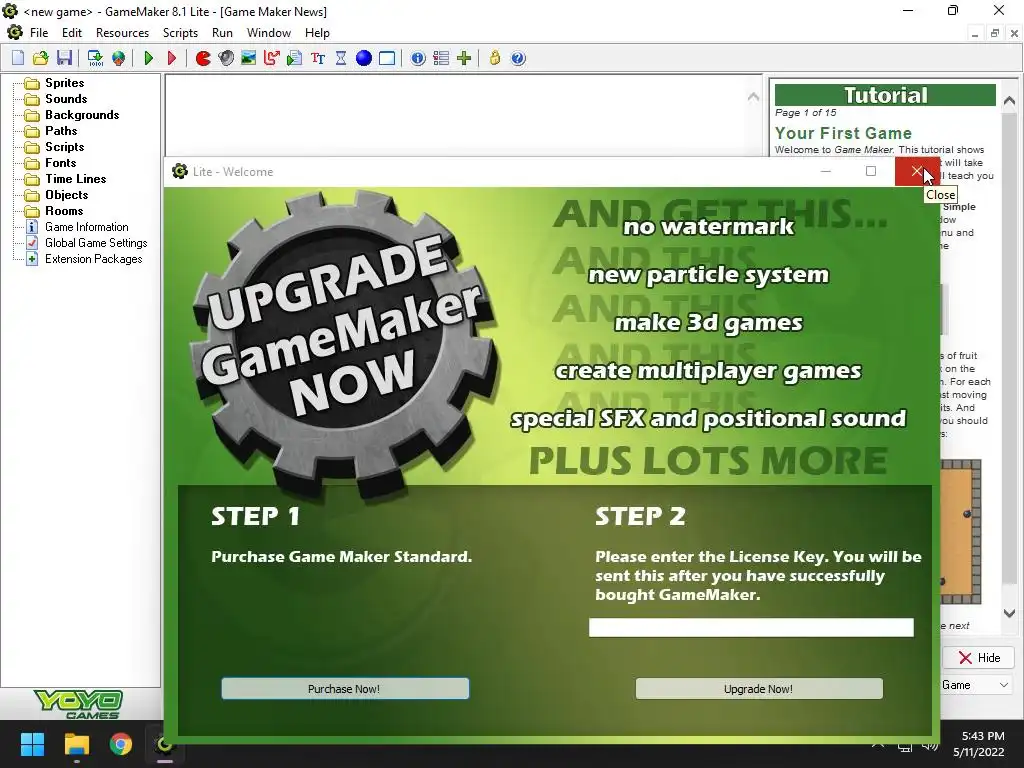This screenshot has height=768, width=1024.
Task: Create a sprite using Pac-Man icon
Action: pyautogui.click(x=203, y=58)
